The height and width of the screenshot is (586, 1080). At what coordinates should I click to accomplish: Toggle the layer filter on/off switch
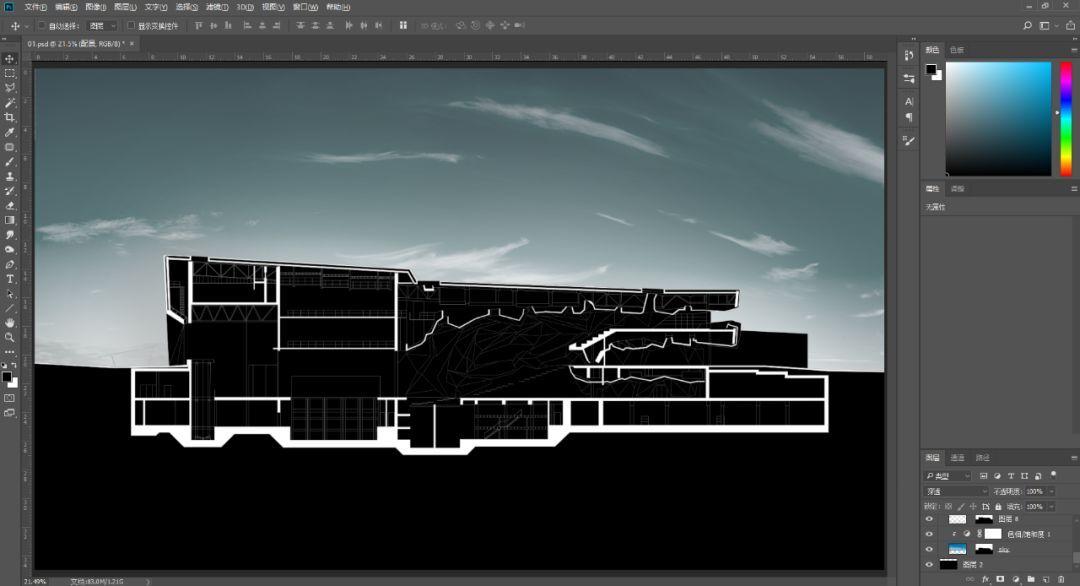1053,475
